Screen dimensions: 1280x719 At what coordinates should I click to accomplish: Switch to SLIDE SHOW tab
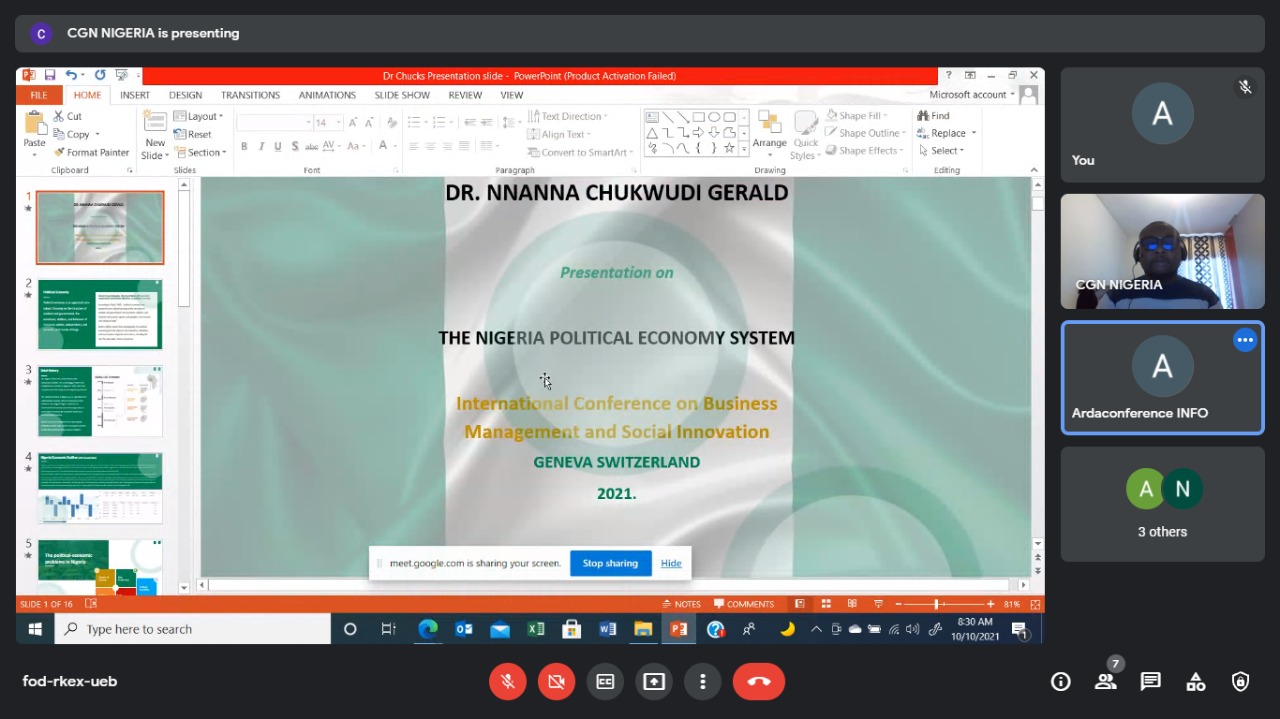coord(402,95)
